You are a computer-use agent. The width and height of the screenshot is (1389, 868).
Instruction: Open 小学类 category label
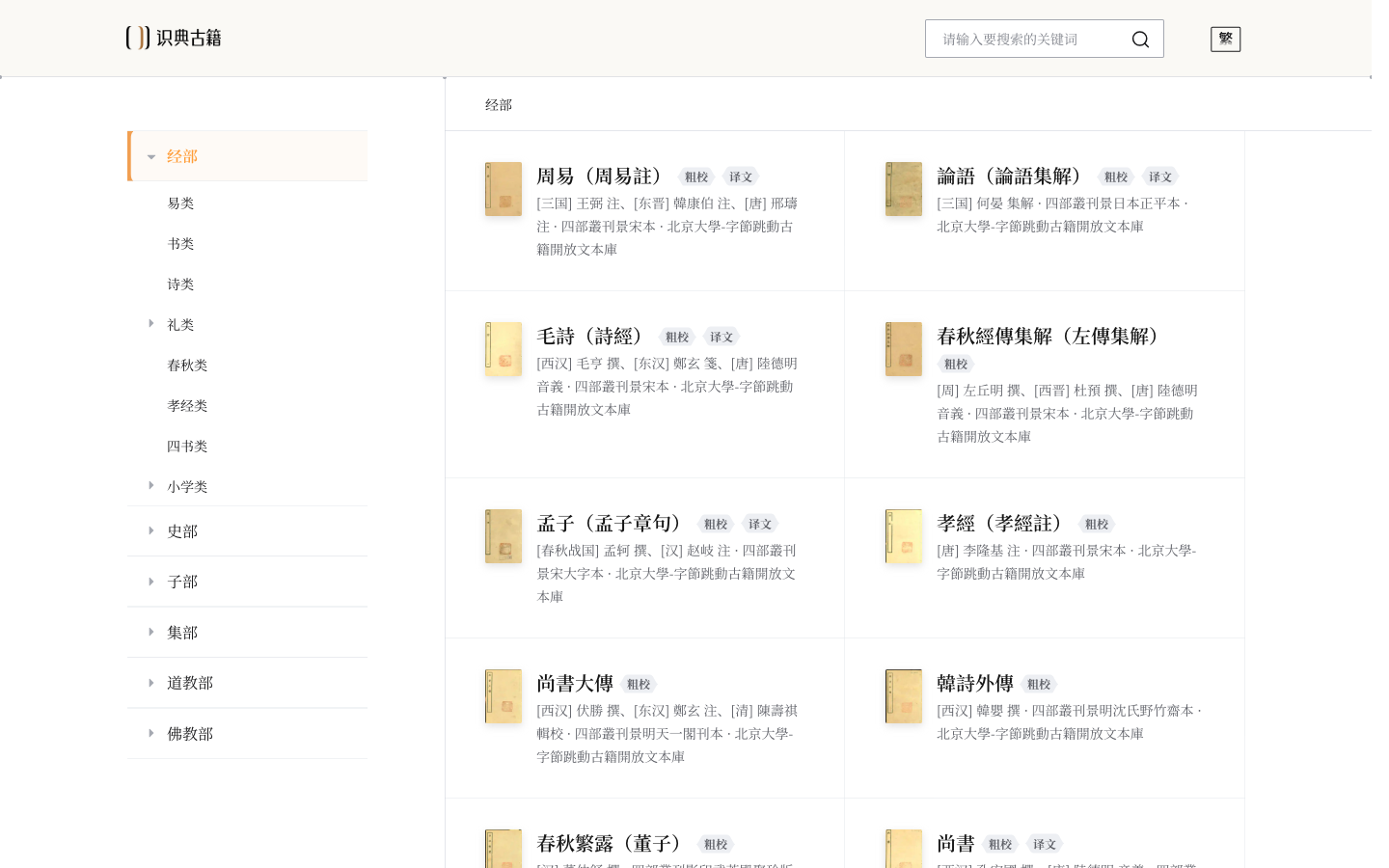pos(187,487)
